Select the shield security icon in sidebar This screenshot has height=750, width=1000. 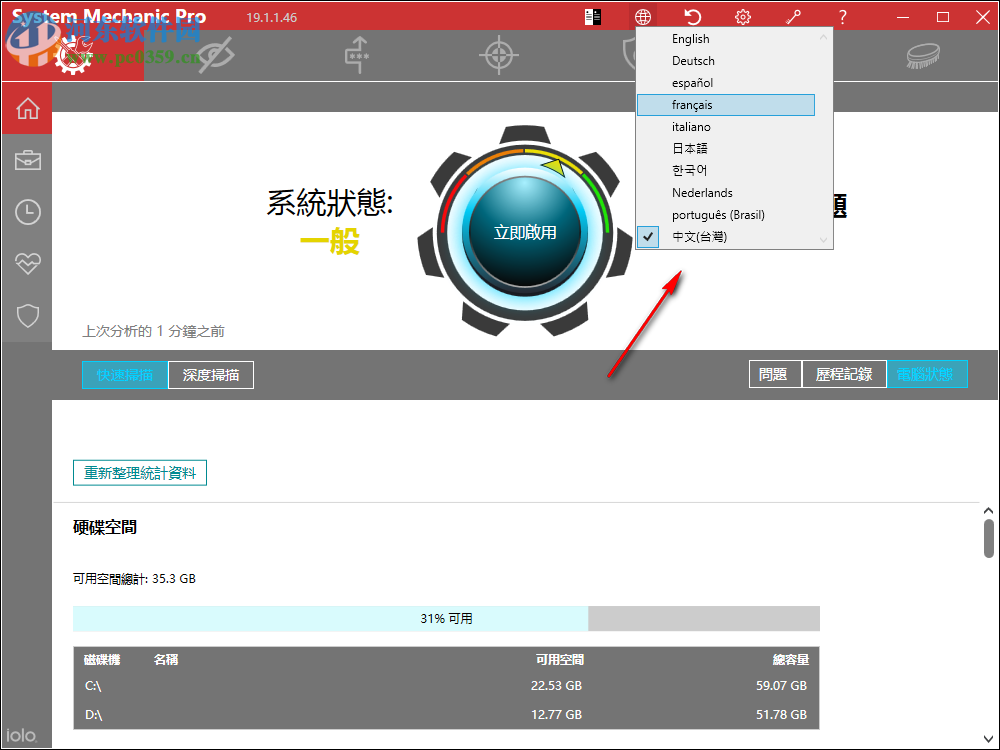(27, 315)
